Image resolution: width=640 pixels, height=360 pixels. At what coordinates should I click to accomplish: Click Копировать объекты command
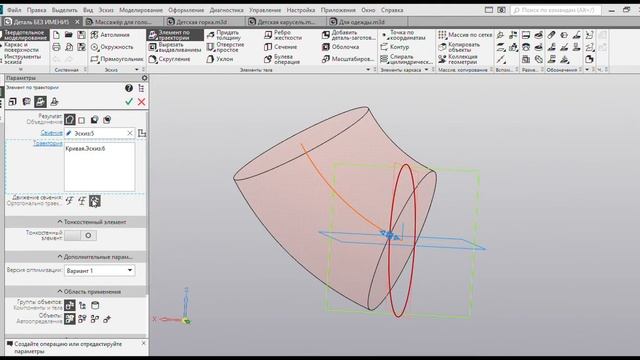[459, 47]
